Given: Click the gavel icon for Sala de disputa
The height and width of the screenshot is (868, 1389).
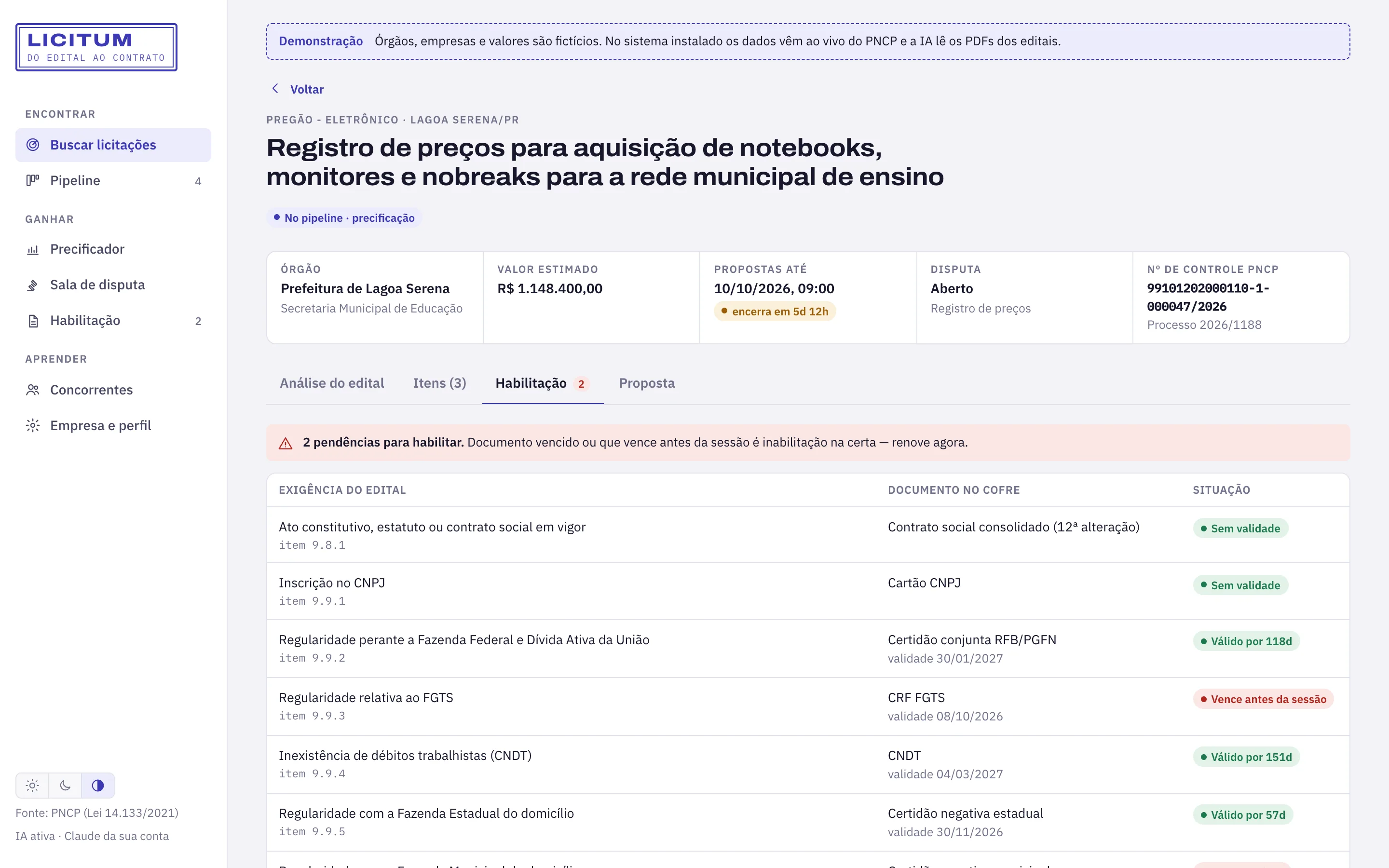Looking at the screenshot, I should 33,285.
